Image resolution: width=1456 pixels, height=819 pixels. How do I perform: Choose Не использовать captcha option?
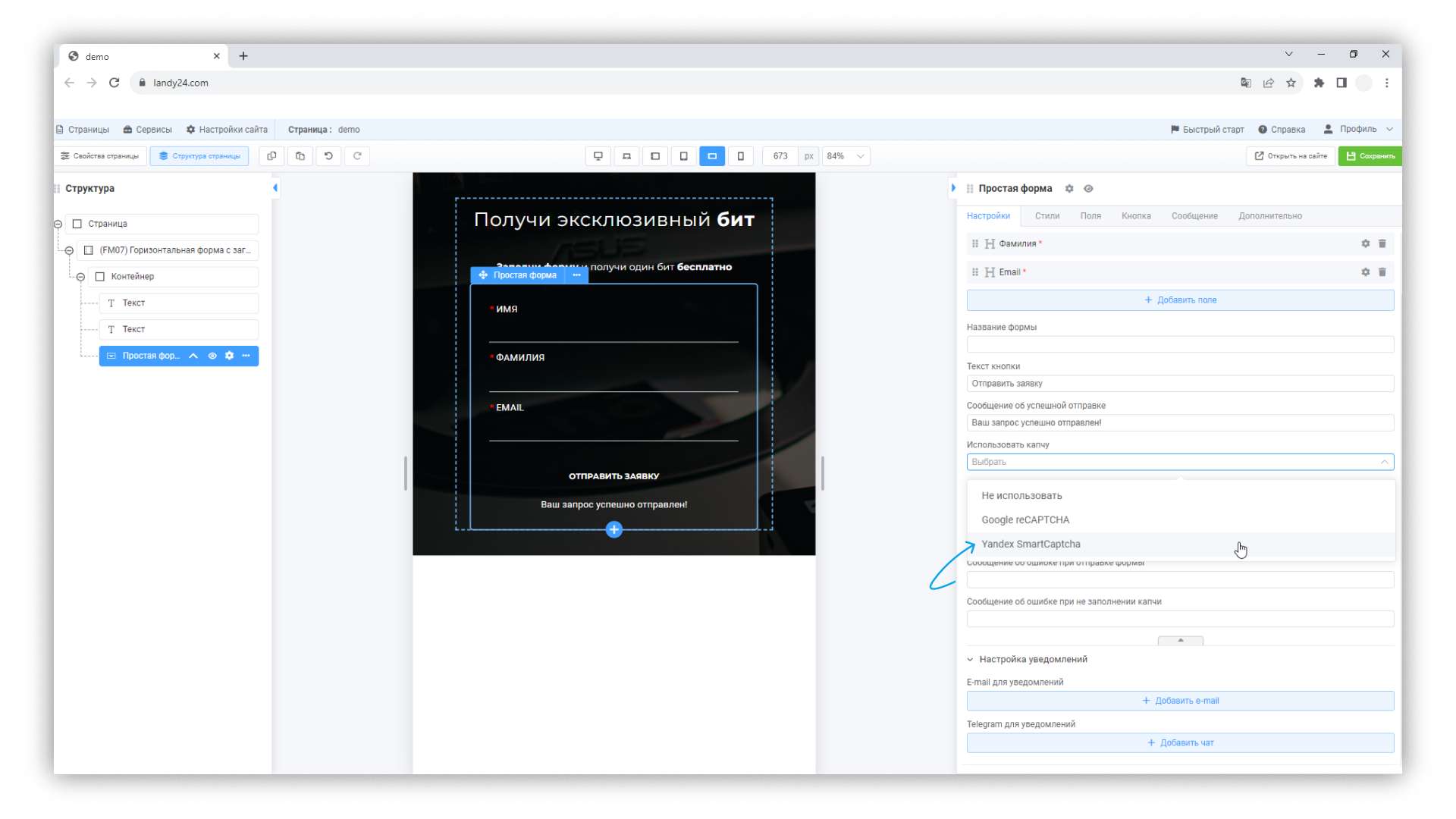pos(1180,496)
